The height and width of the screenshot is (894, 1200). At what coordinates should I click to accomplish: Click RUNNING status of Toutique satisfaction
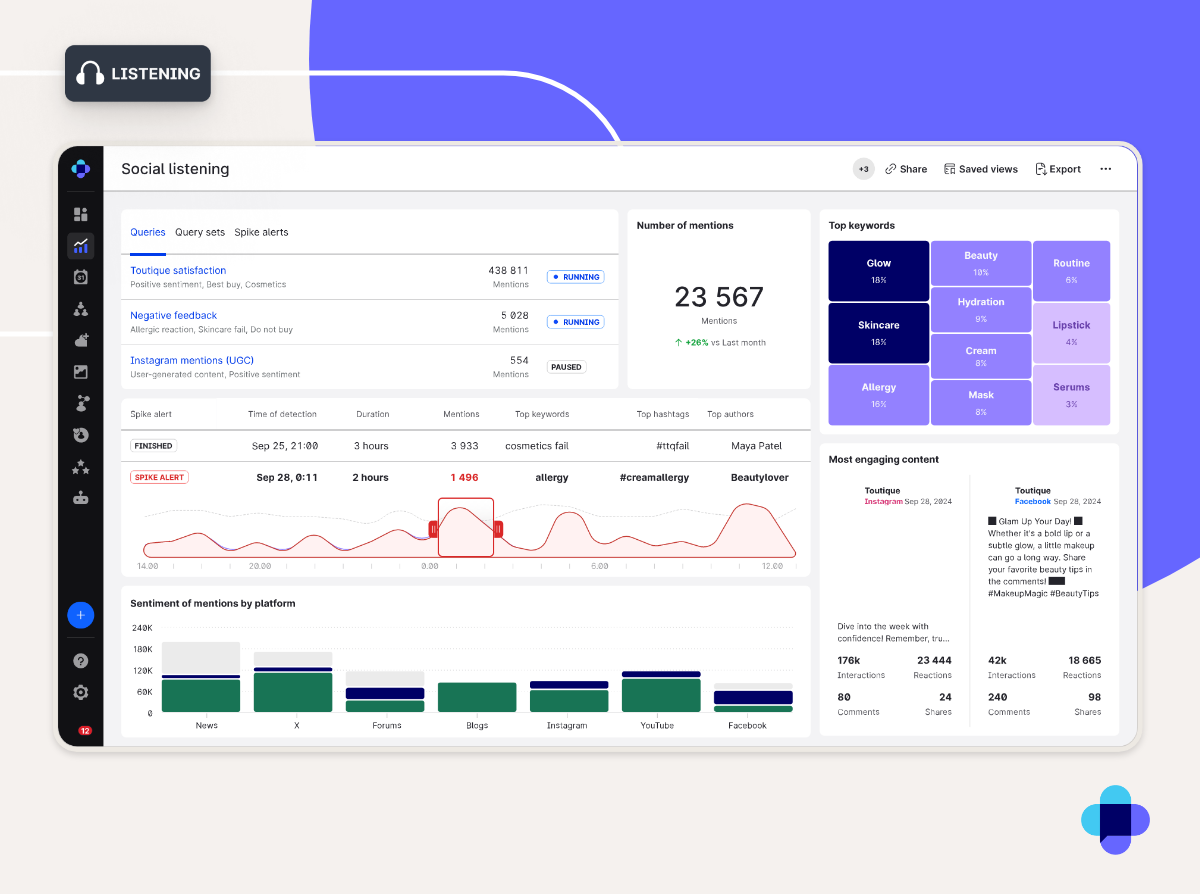(x=575, y=277)
